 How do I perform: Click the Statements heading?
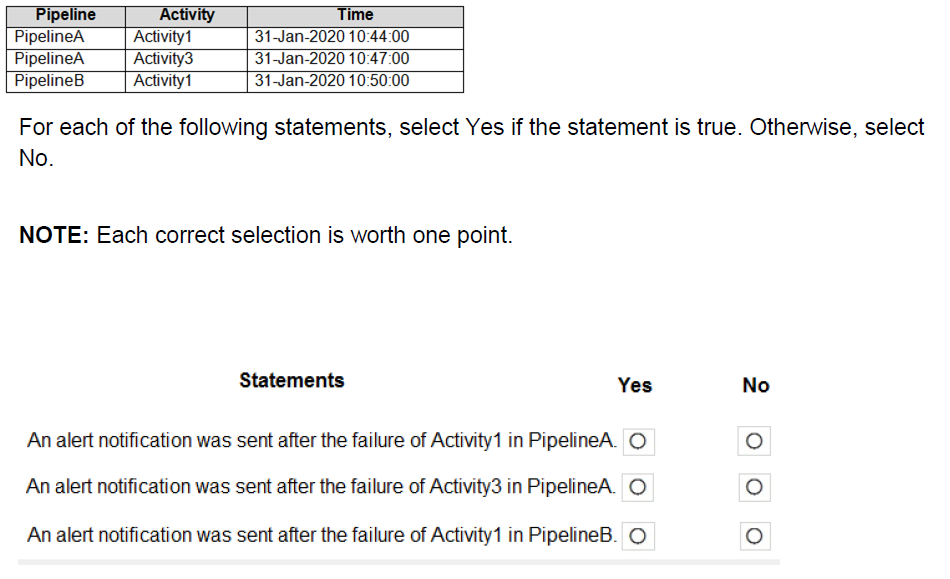click(x=291, y=381)
